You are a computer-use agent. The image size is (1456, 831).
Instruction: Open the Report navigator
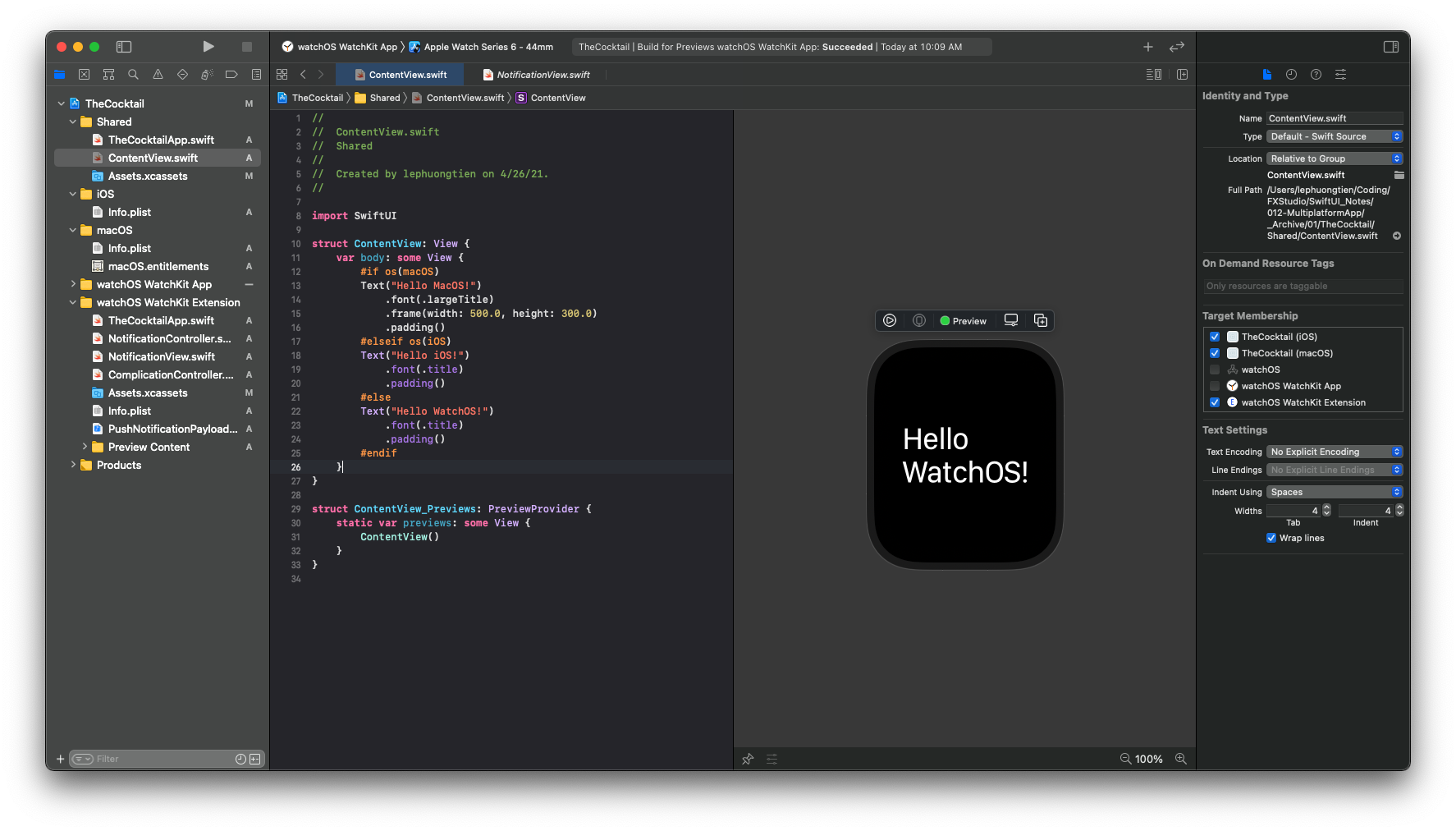tap(256, 75)
